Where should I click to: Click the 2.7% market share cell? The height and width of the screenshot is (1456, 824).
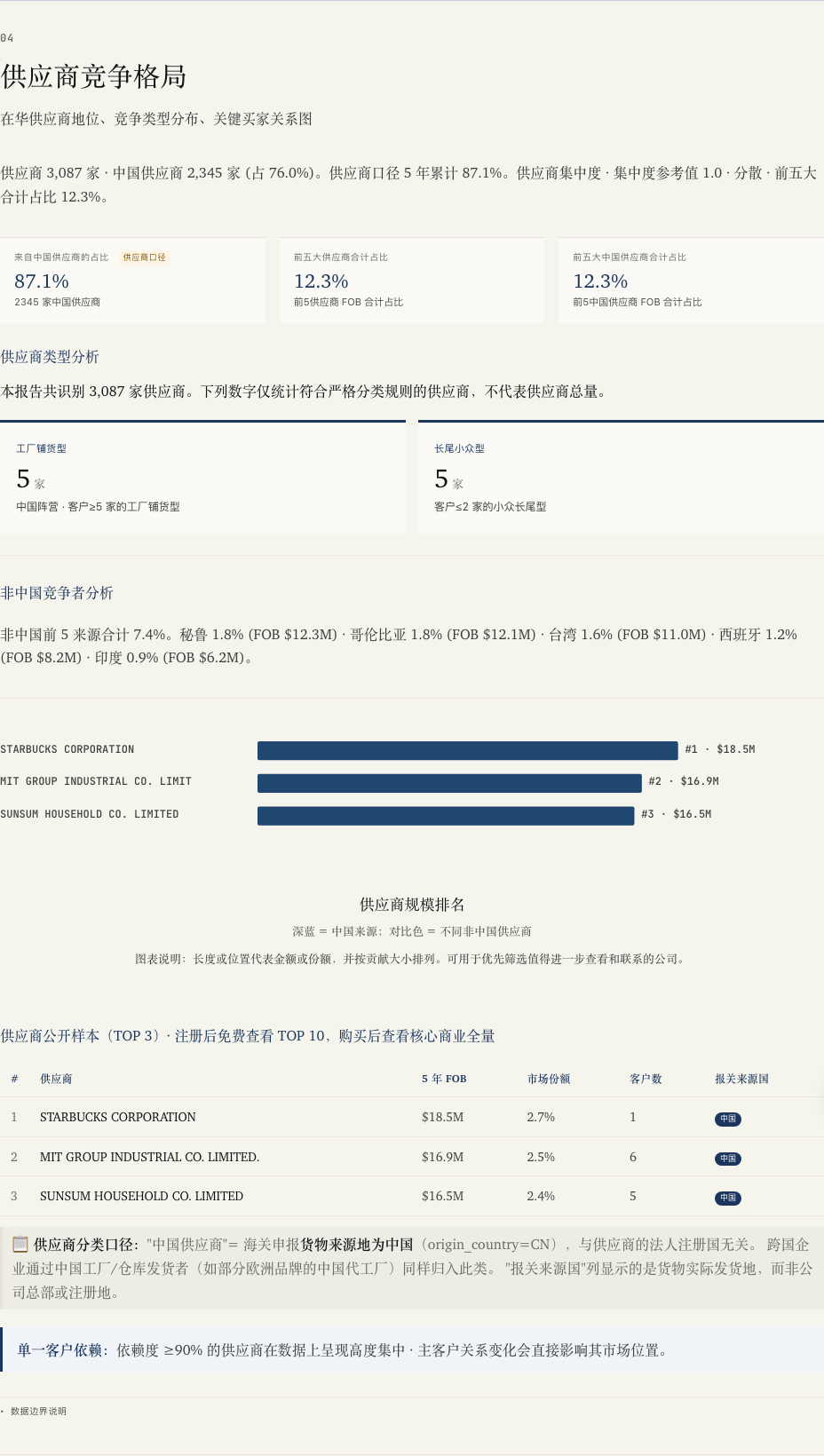pyautogui.click(x=541, y=1117)
